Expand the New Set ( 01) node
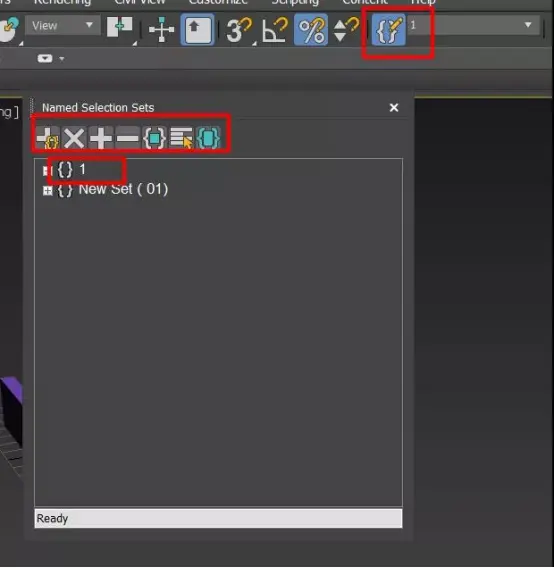The height and width of the screenshot is (568, 554). coord(47,190)
